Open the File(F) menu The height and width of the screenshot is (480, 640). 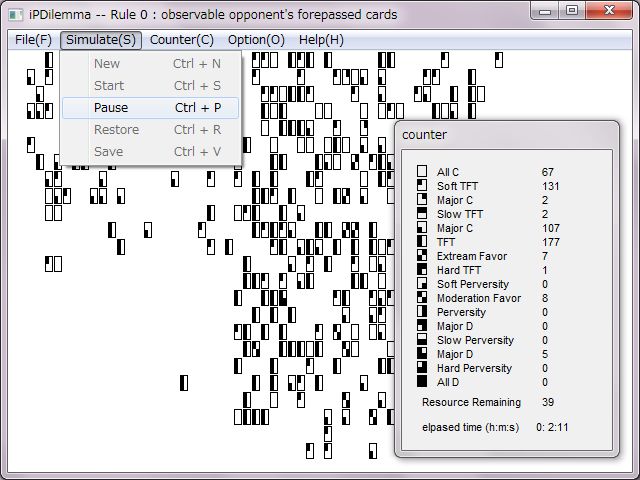pos(33,40)
